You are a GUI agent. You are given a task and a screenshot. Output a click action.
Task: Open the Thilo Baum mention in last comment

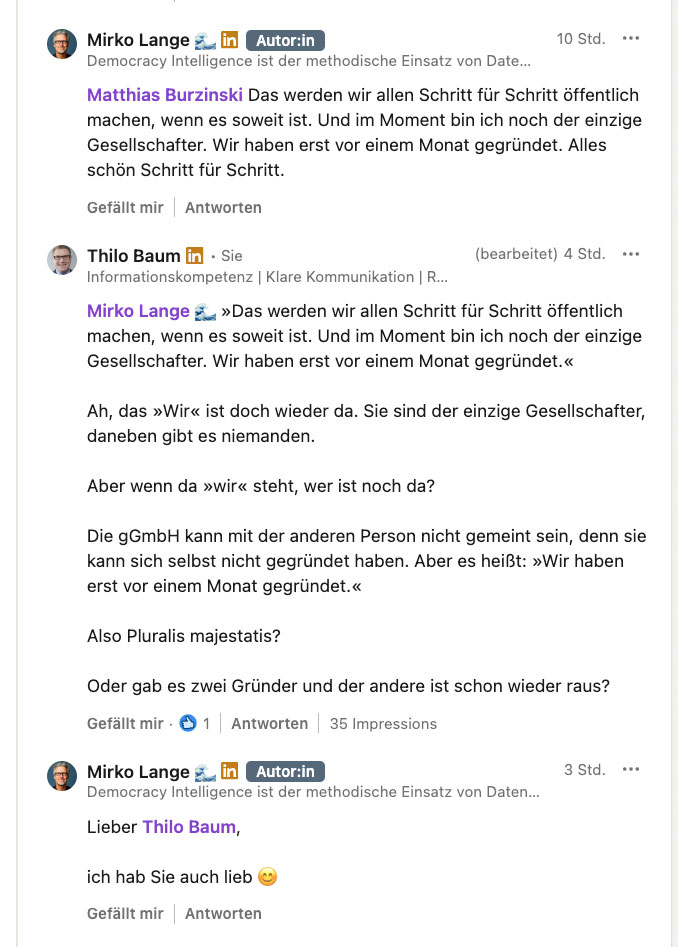pos(189,827)
